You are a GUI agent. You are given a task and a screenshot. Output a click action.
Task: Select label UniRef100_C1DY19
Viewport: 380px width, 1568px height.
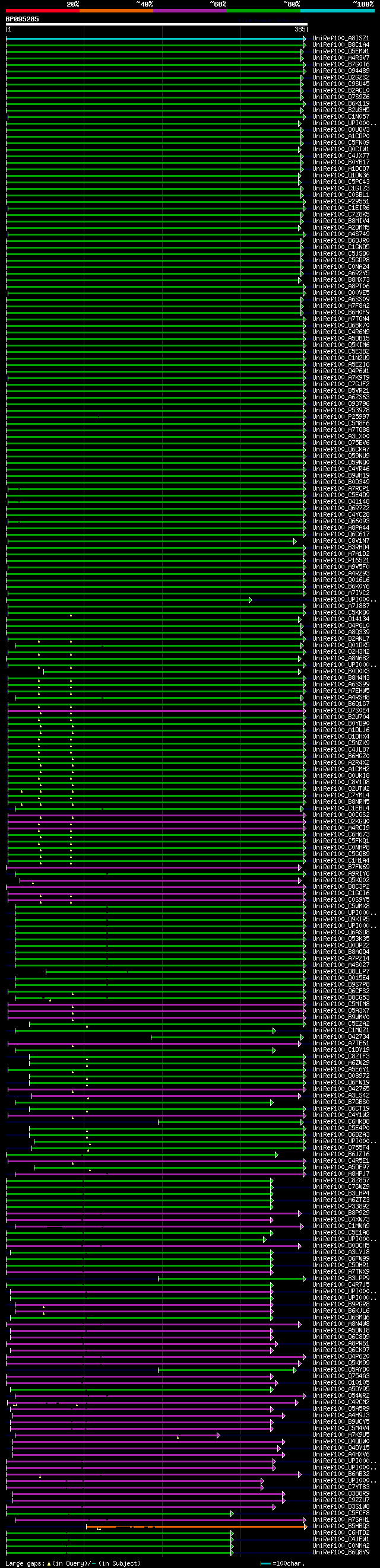coord(341,1050)
